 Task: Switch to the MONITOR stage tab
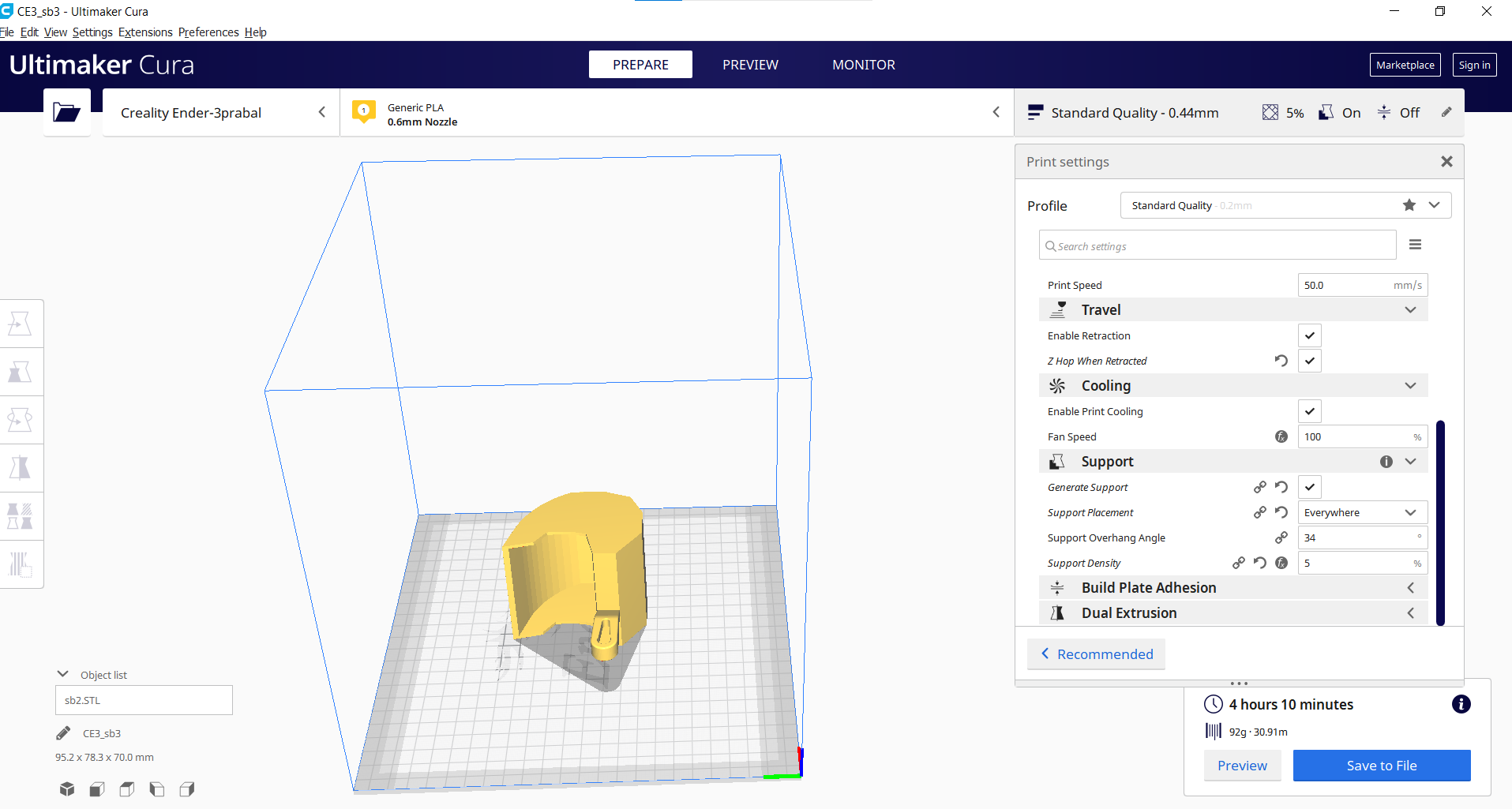(x=864, y=65)
